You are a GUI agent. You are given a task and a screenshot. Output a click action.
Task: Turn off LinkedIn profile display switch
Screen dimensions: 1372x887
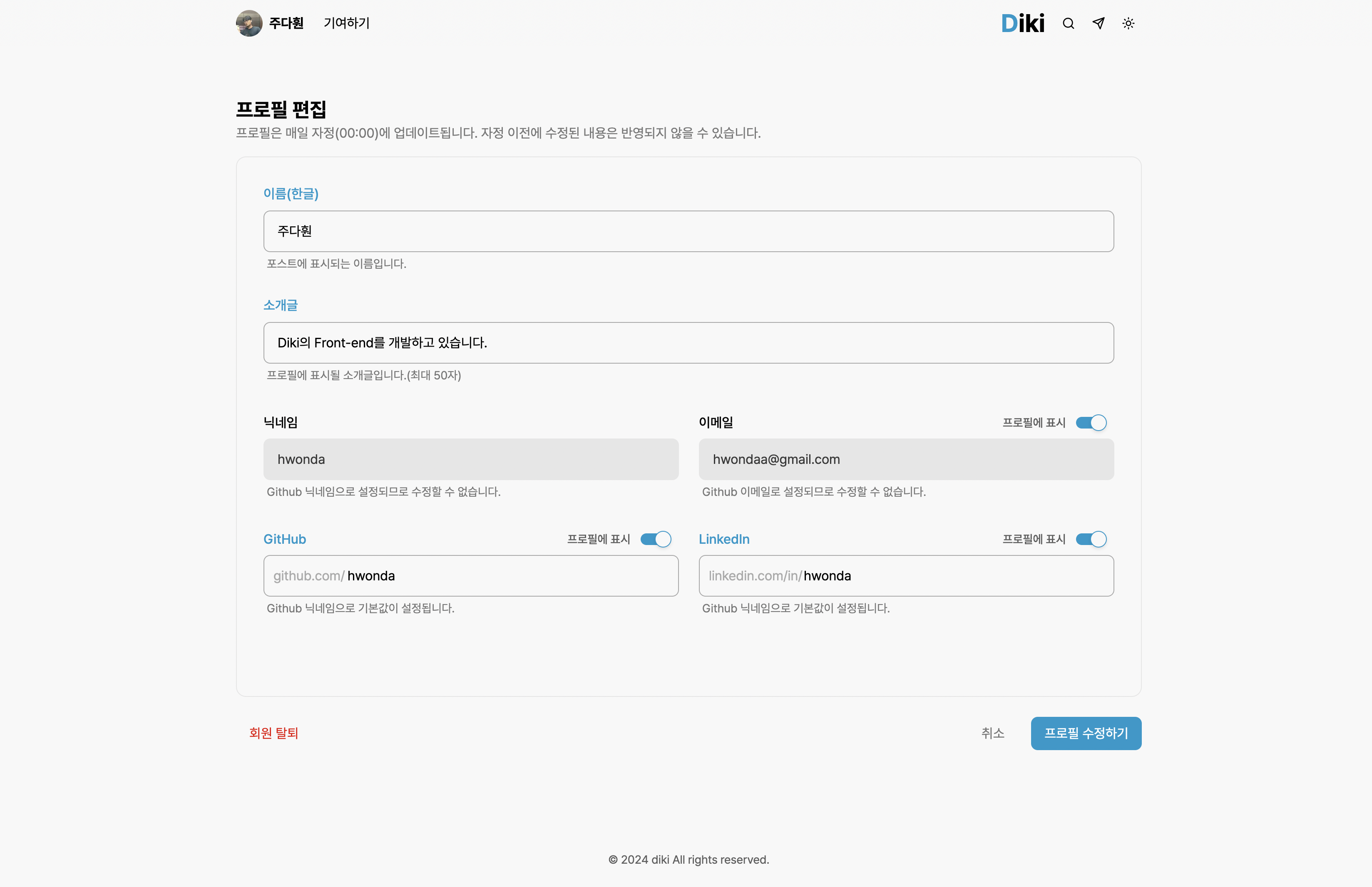(x=1091, y=539)
